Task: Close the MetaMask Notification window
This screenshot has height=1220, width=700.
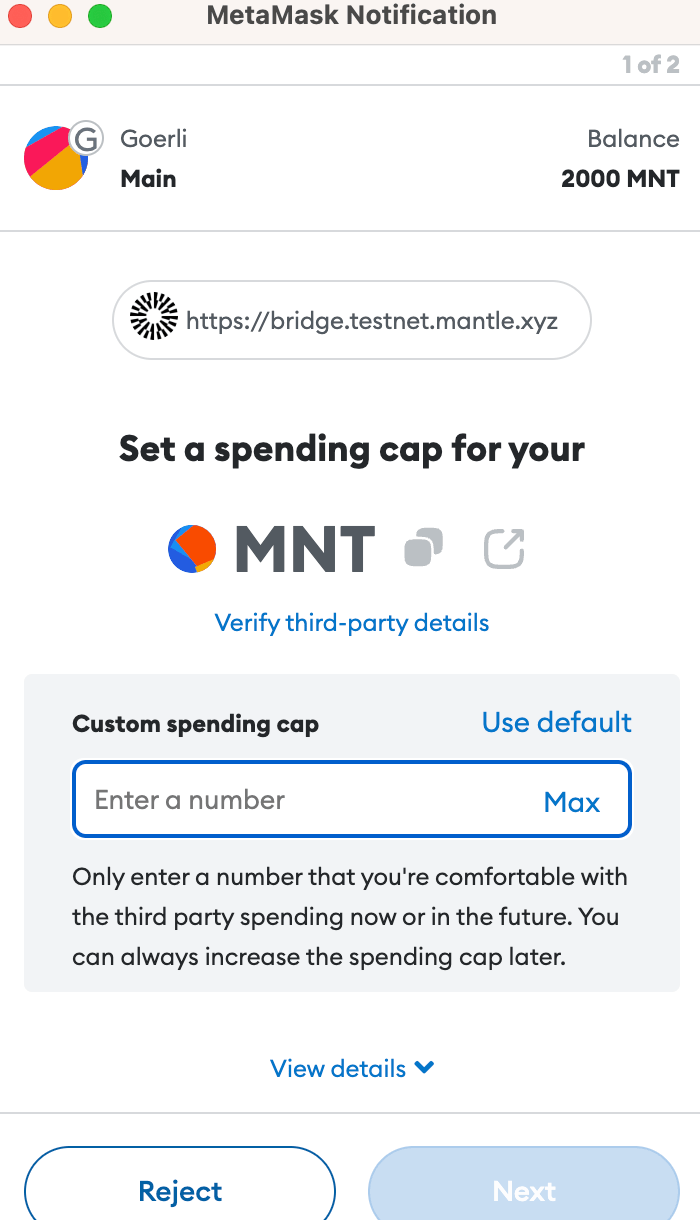Action: tap(20, 16)
